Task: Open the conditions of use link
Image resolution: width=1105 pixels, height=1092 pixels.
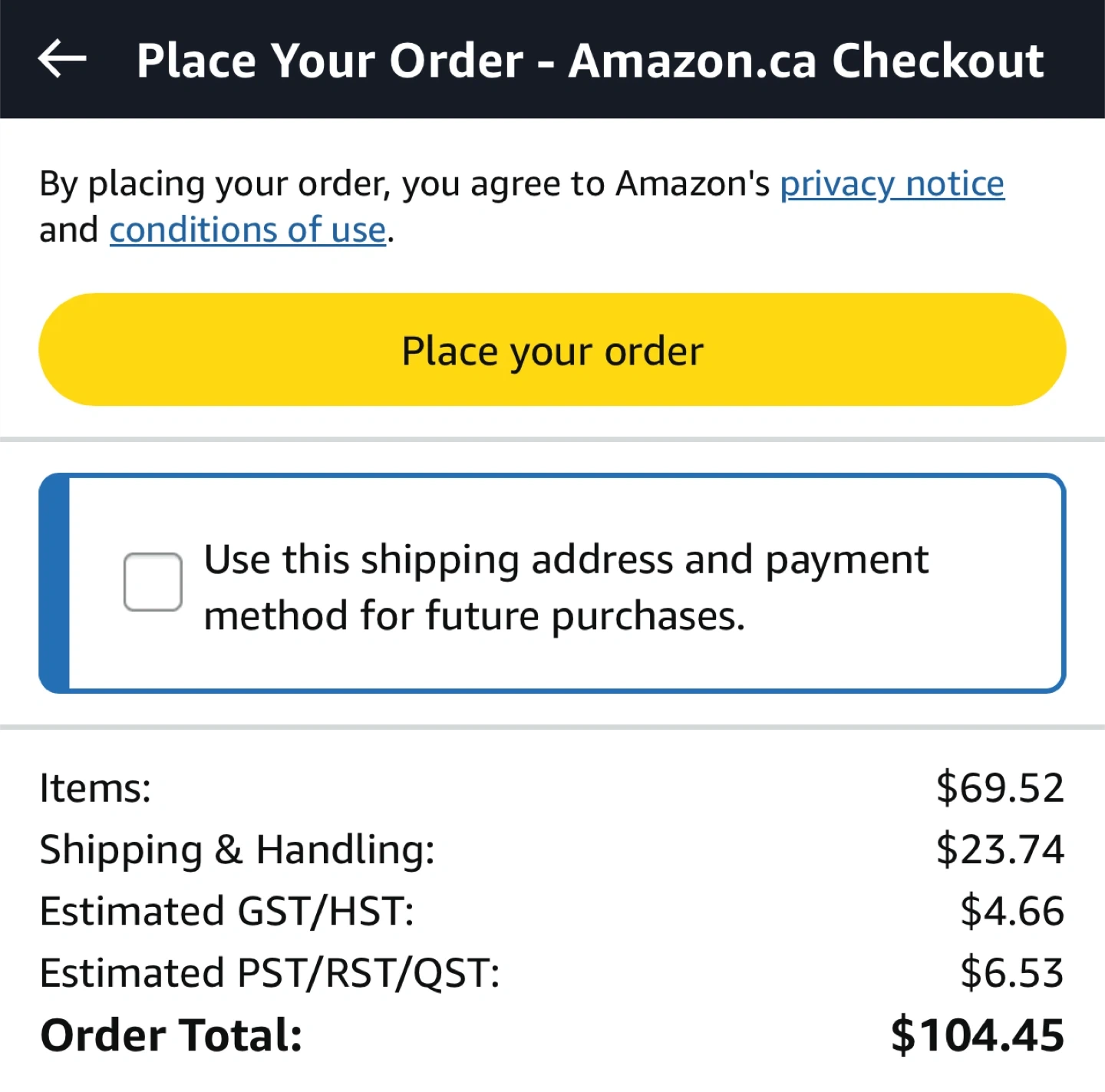Action: pyautogui.click(x=247, y=230)
